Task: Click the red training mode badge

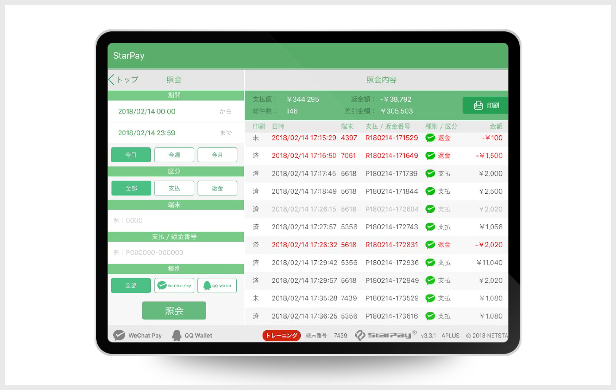Action: click(x=282, y=335)
